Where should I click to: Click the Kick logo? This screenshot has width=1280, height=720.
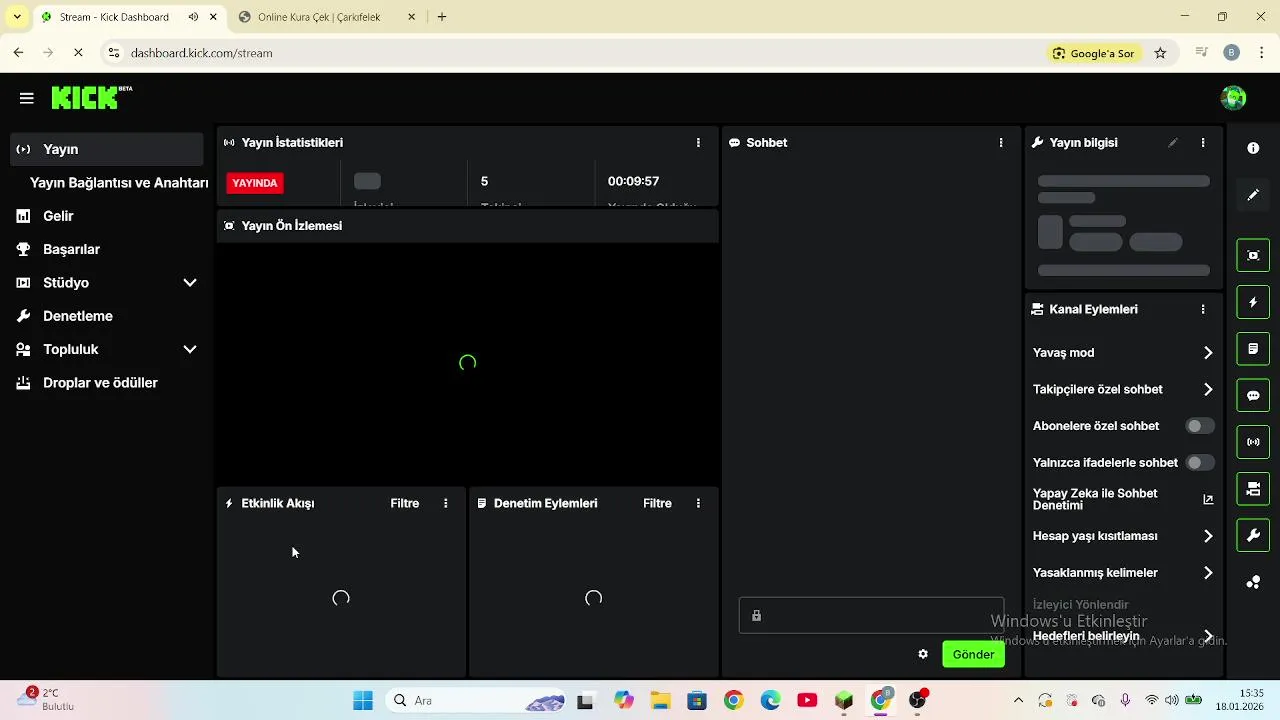click(91, 97)
